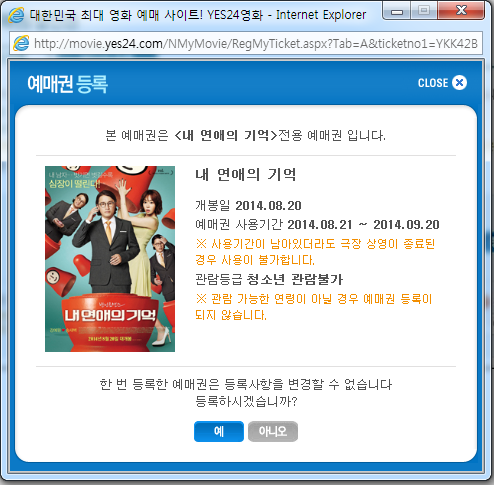Click the 청소년 관람불가 rating text

[x=295, y=279]
